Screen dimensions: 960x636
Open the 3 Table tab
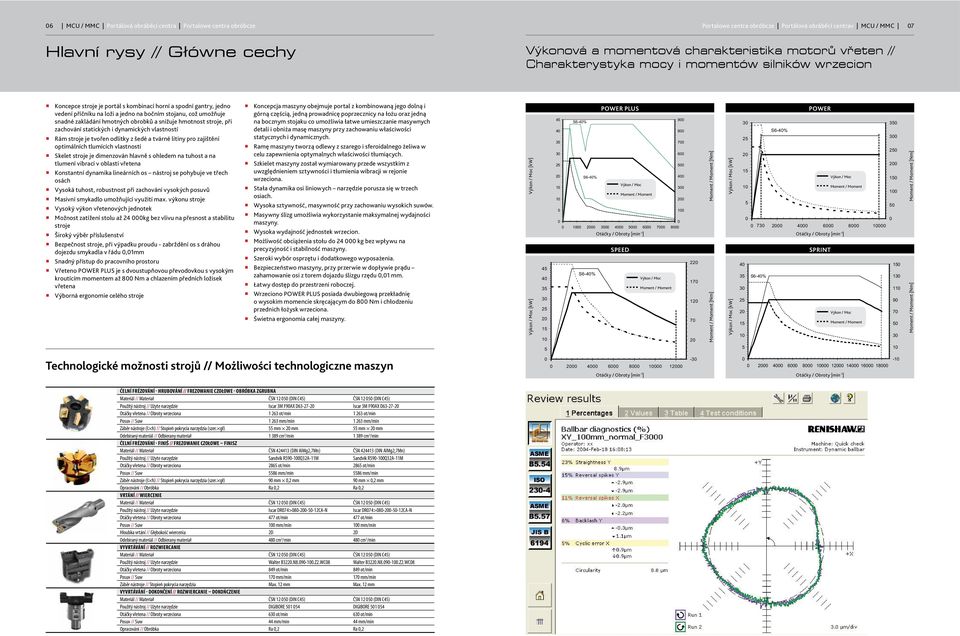pos(677,413)
